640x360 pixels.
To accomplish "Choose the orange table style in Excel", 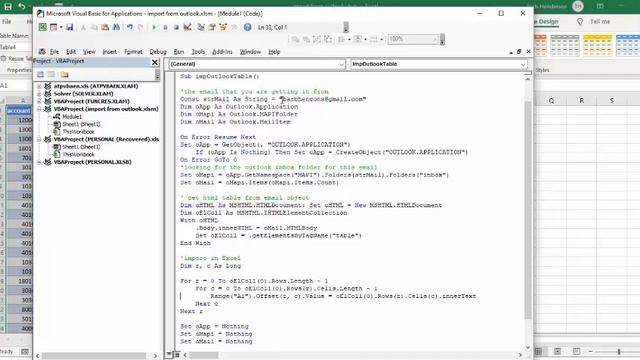I will pos(540,45).
